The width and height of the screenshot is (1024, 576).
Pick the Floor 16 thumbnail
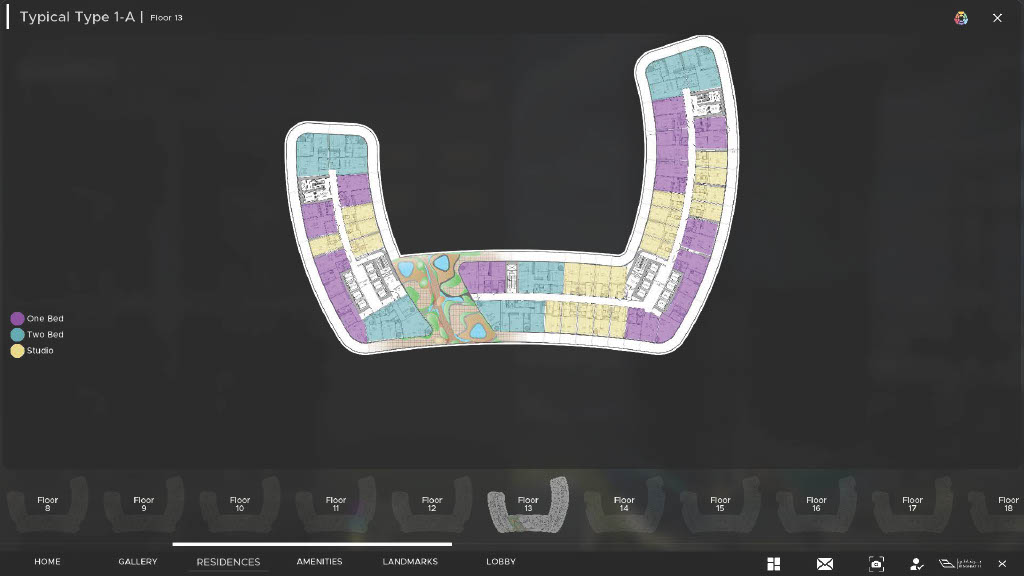816,504
